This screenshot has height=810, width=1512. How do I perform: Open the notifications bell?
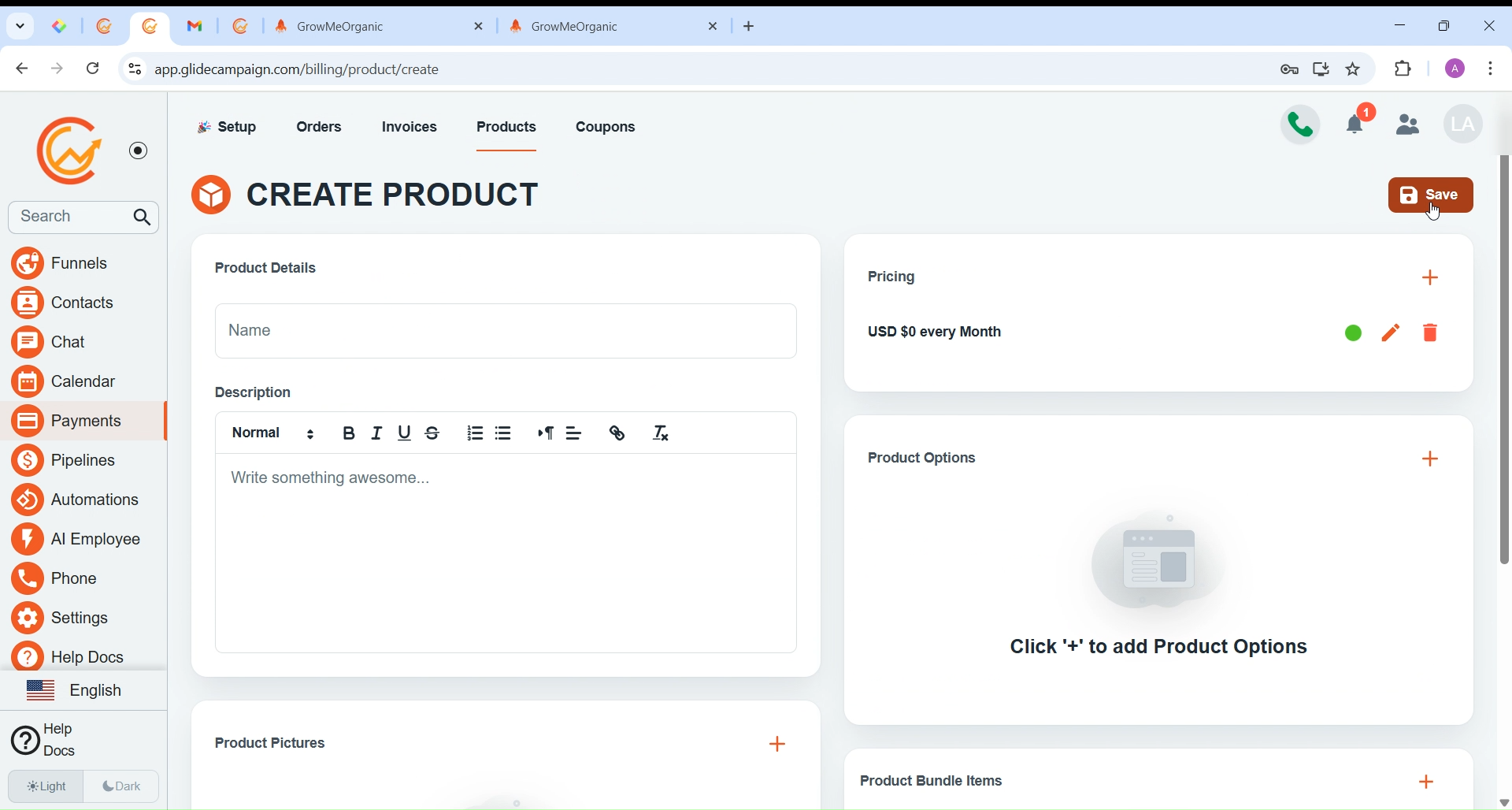(x=1358, y=124)
